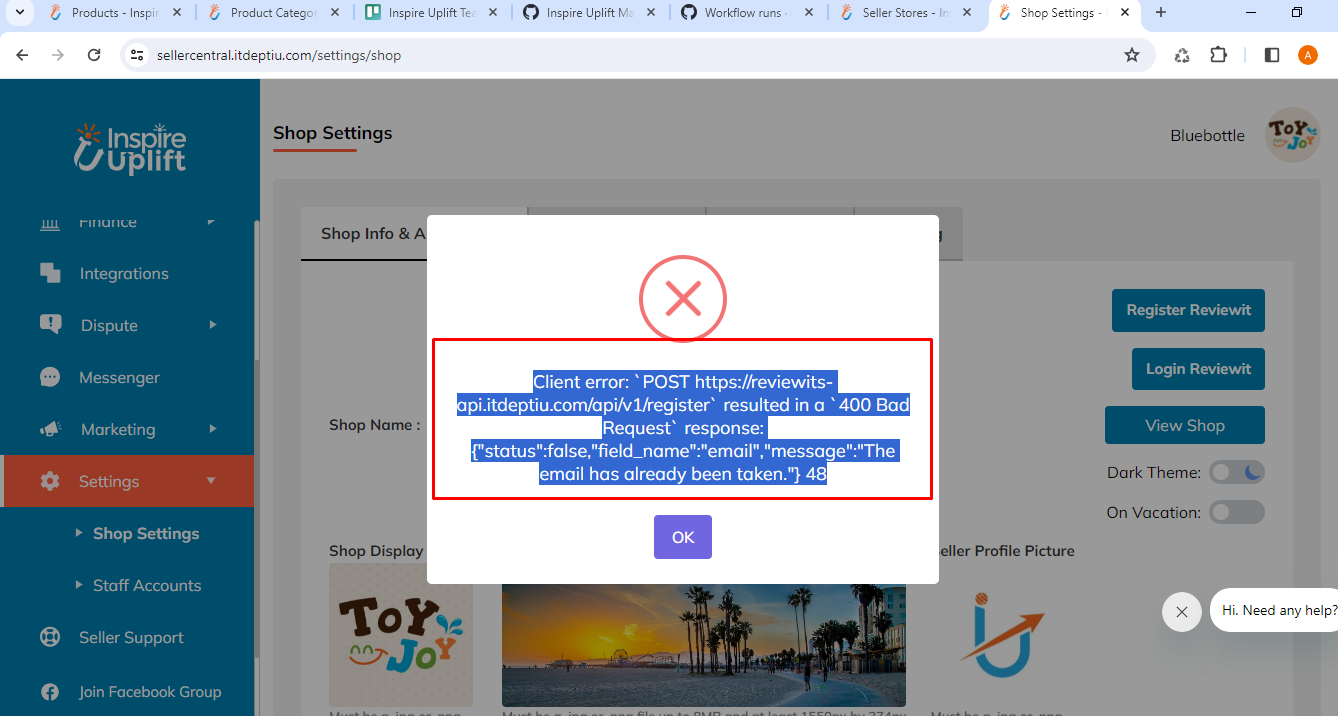Expand the Marketing submenu arrow
Screen dimensions: 1338x716
click(212, 429)
